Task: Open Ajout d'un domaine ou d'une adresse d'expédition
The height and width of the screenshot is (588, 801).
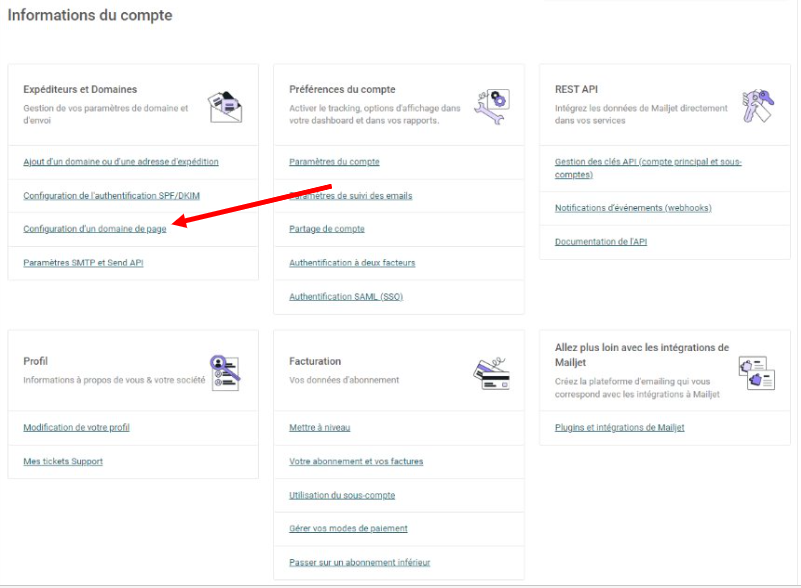Action: (121, 162)
